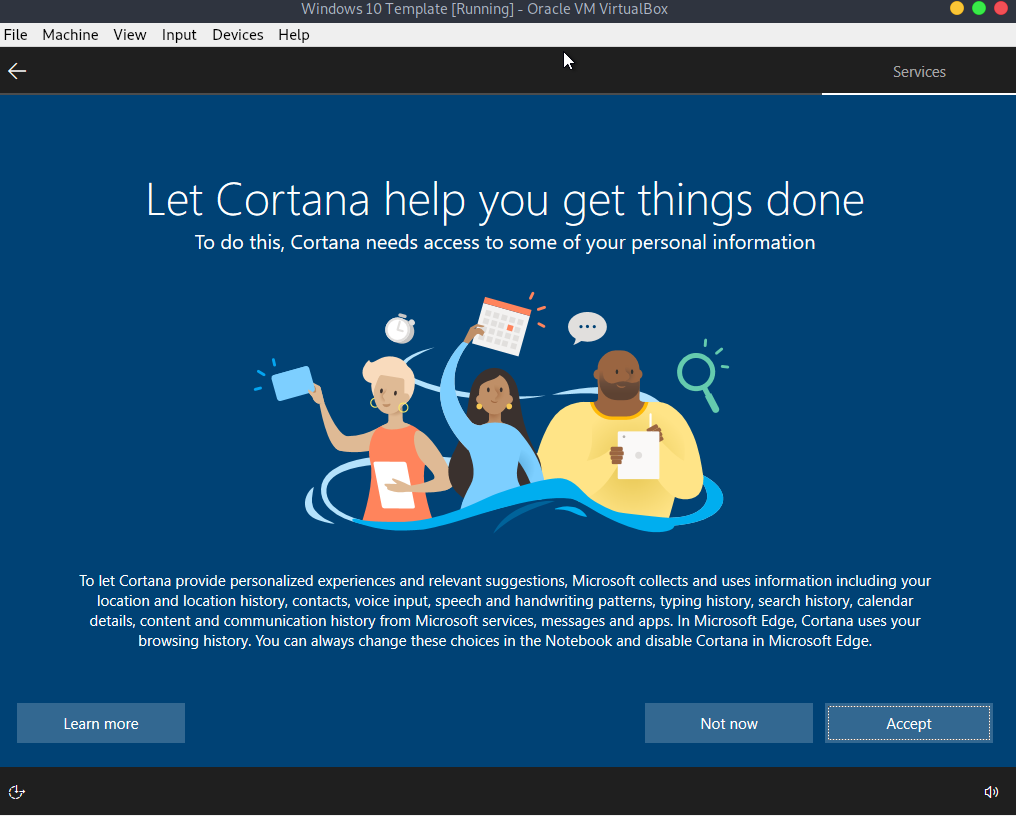Open the Input menu

tap(179, 35)
